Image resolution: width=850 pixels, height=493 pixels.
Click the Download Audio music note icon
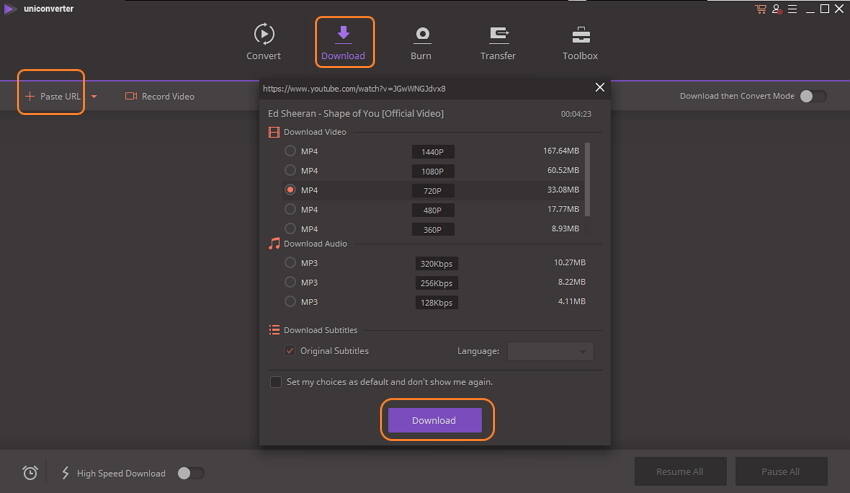coord(274,244)
